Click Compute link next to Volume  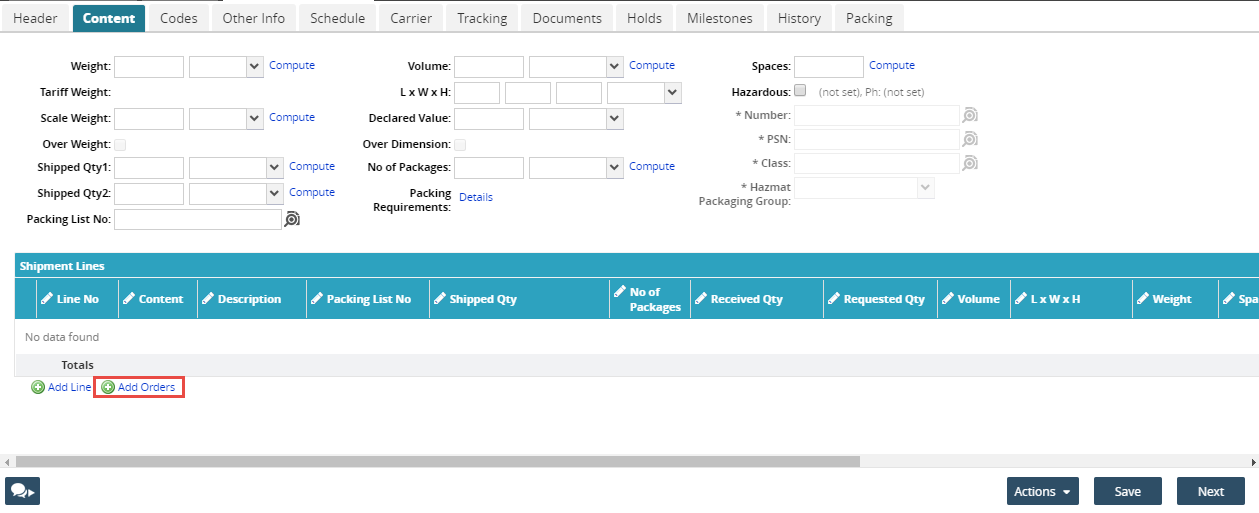652,66
